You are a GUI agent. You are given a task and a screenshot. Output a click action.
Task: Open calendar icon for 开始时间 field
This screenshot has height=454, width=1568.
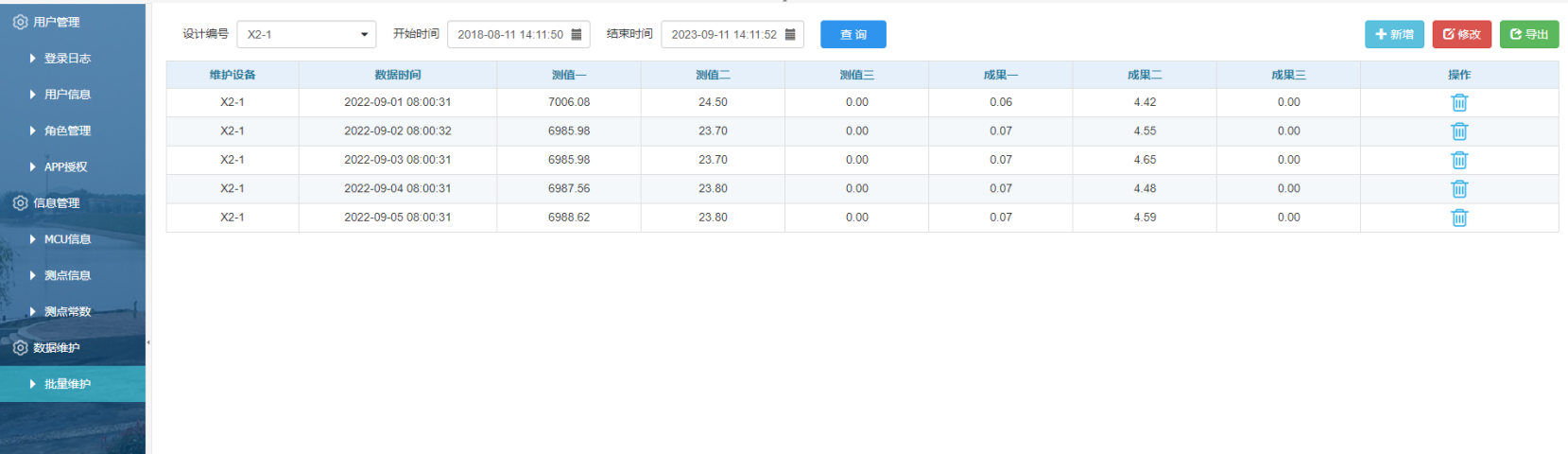[577, 35]
